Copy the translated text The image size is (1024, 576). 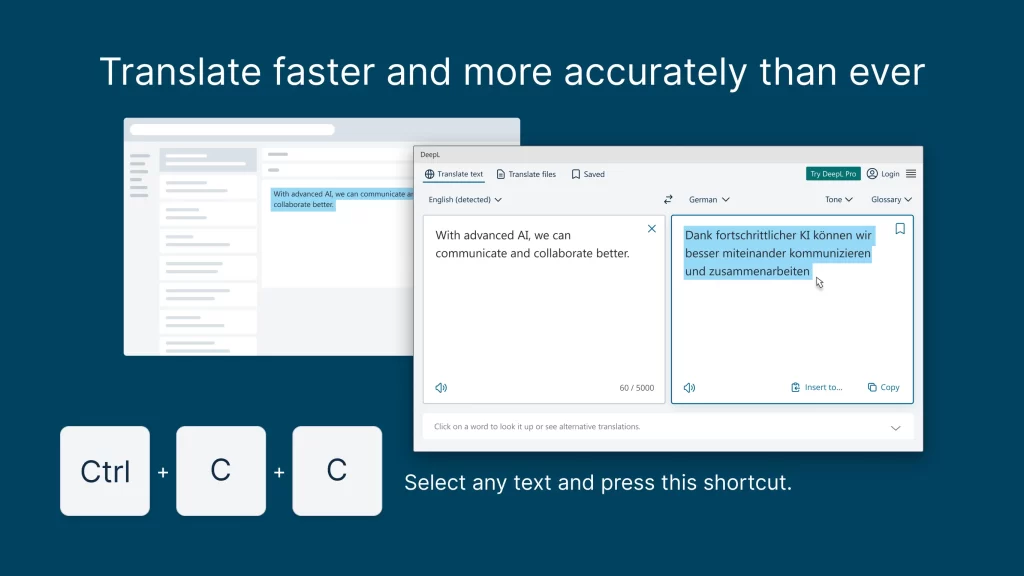click(x=884, y=387)
